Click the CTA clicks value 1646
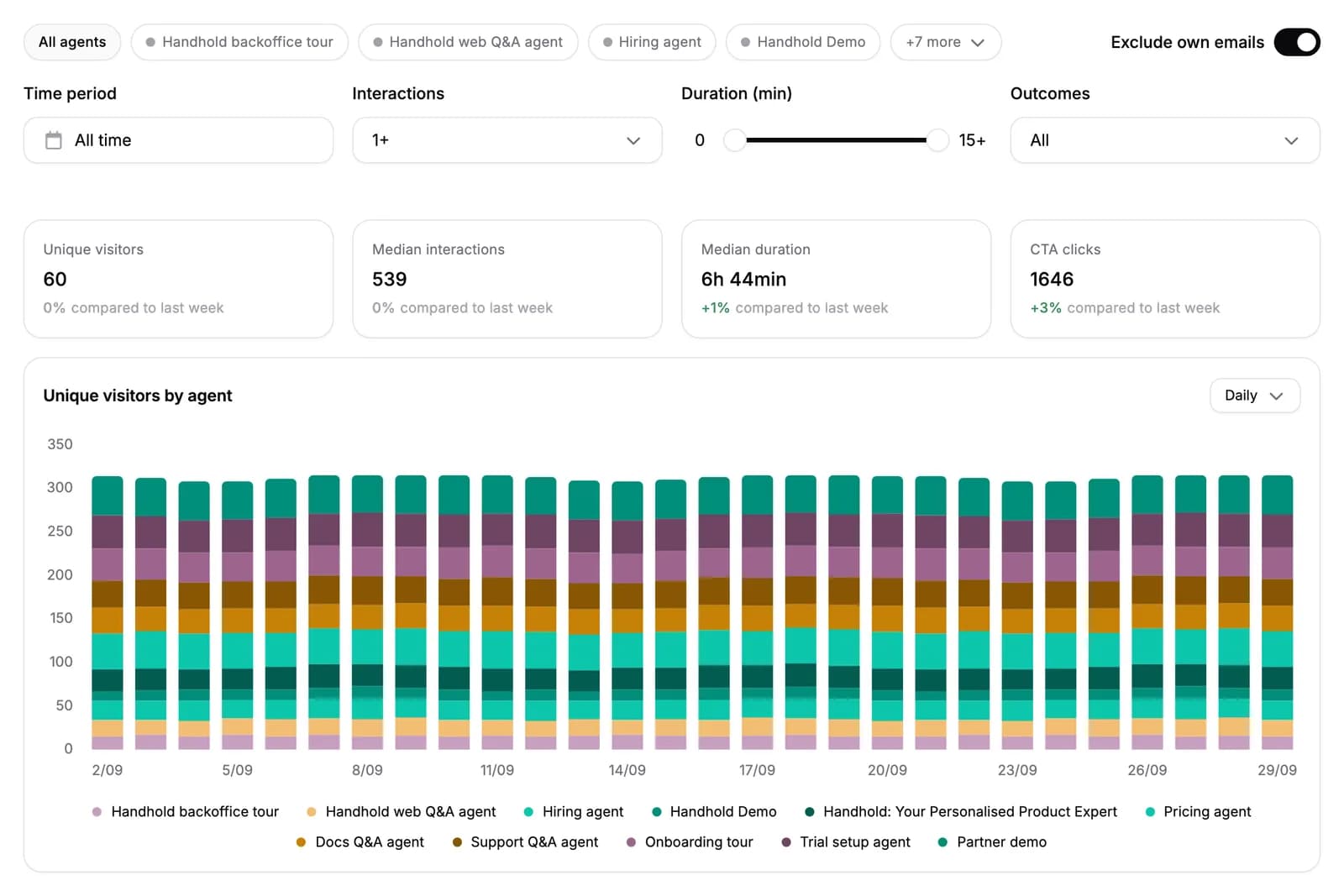Screen dimensions: 1344x896 1052,279
